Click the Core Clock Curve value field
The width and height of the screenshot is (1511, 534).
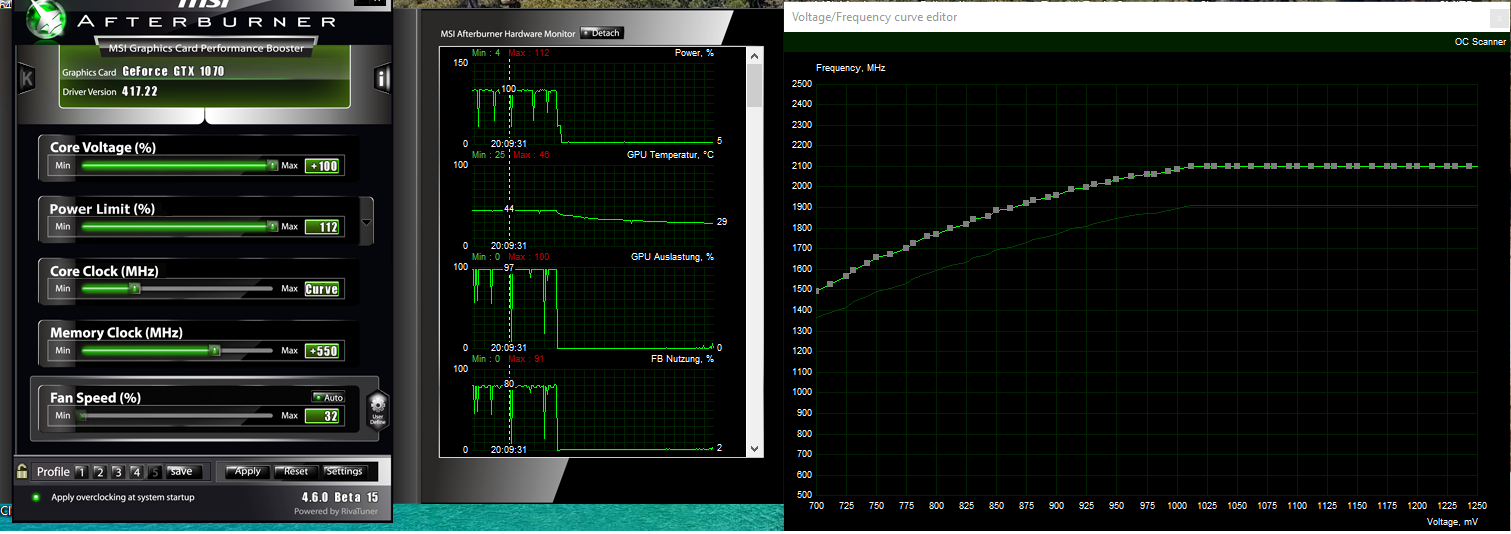coord(322,289)
